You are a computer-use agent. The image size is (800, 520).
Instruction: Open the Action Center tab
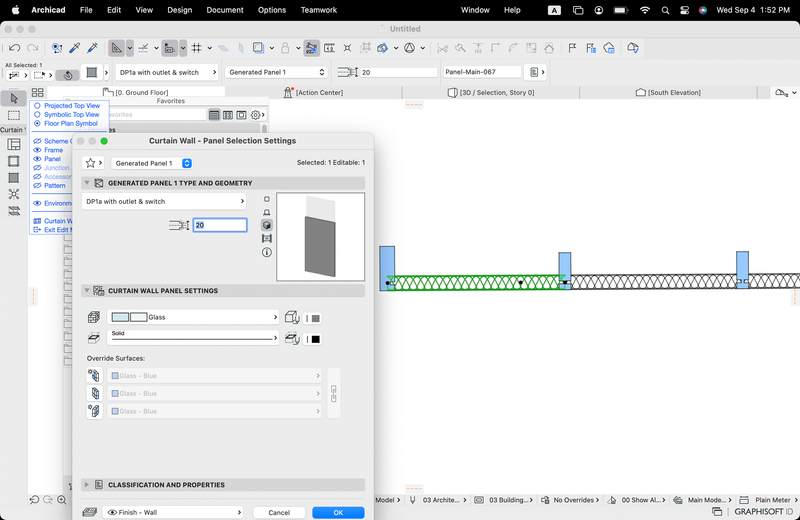tap(313, 92)
